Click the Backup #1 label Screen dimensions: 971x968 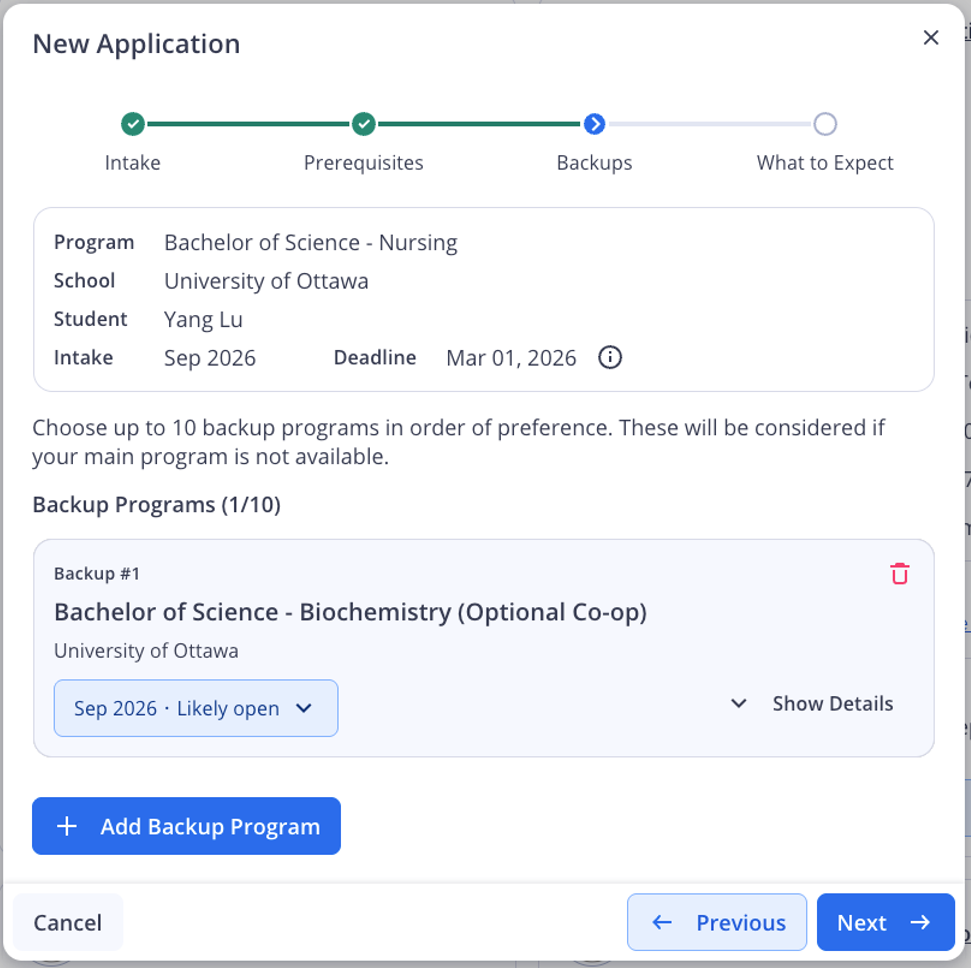coord(97,573)
